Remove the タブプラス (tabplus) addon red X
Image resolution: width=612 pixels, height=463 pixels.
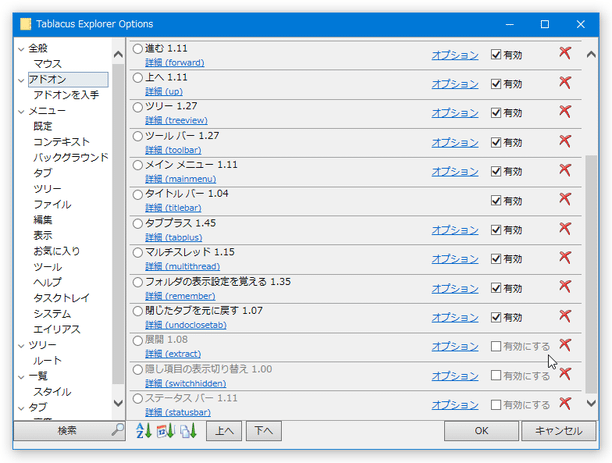click(565, 228)
